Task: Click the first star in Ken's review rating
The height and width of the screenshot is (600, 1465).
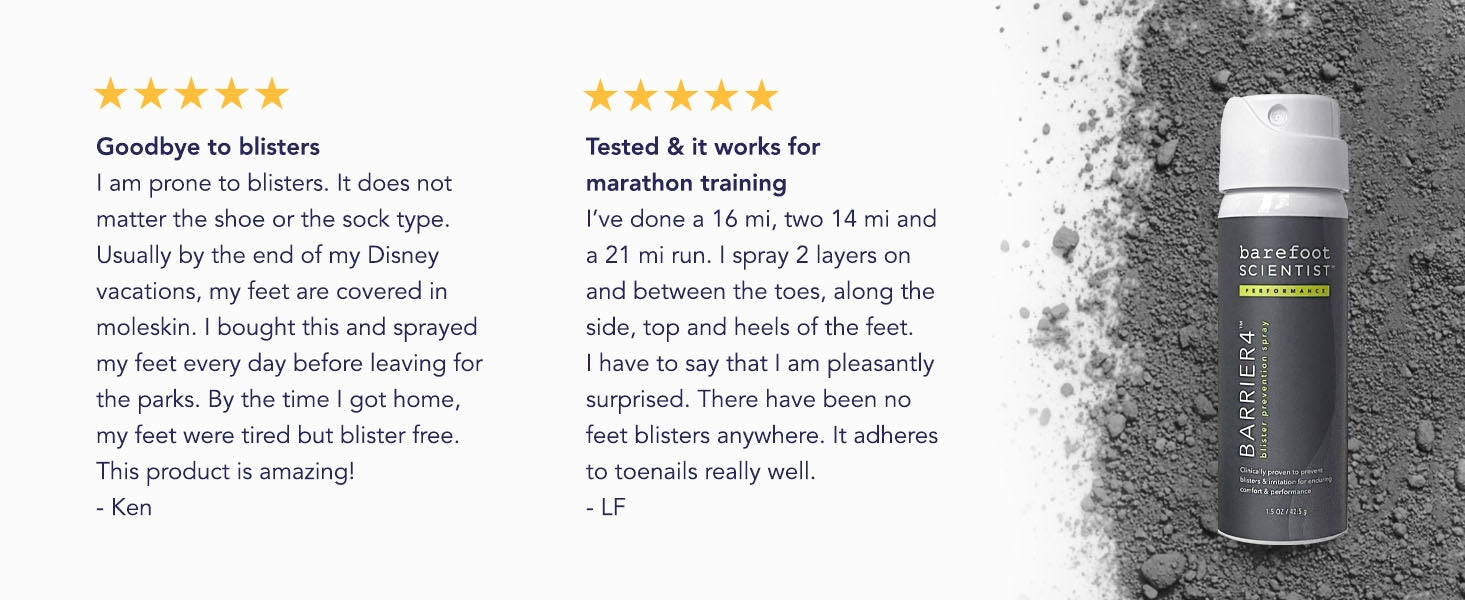Action: (x=110, y=95)
